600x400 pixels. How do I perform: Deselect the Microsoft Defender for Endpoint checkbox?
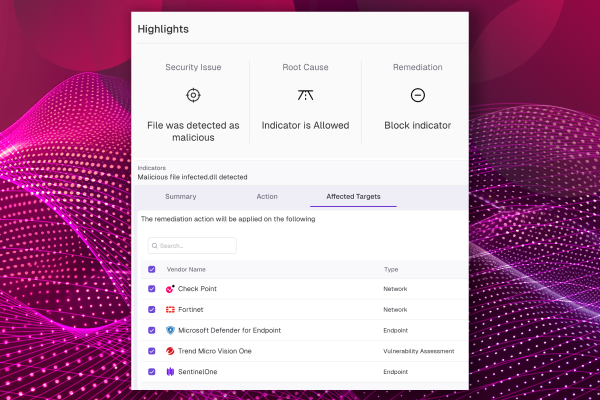[x=152, y=330]
